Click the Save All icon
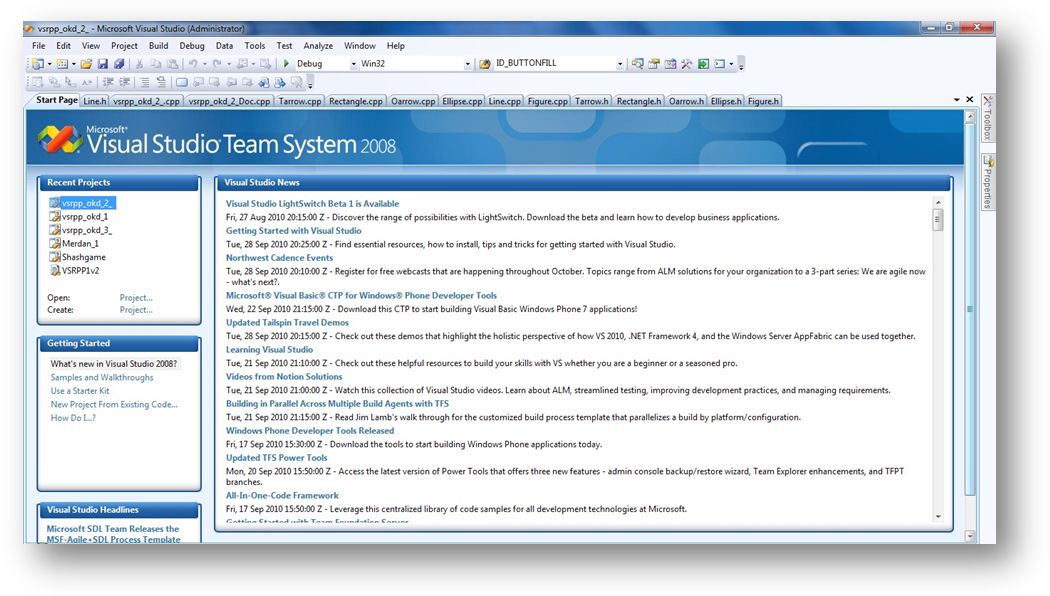Screen dimensions: 1050x596 (x=119, y=64)
